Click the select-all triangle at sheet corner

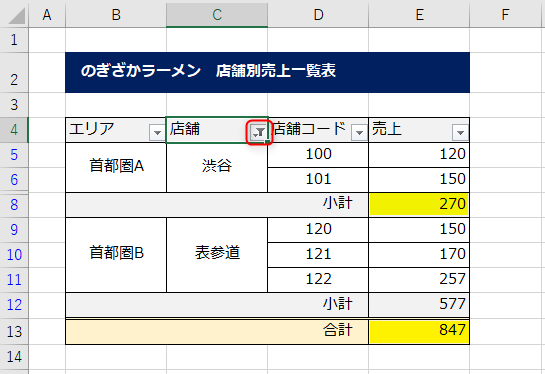[x=17, y=16]
